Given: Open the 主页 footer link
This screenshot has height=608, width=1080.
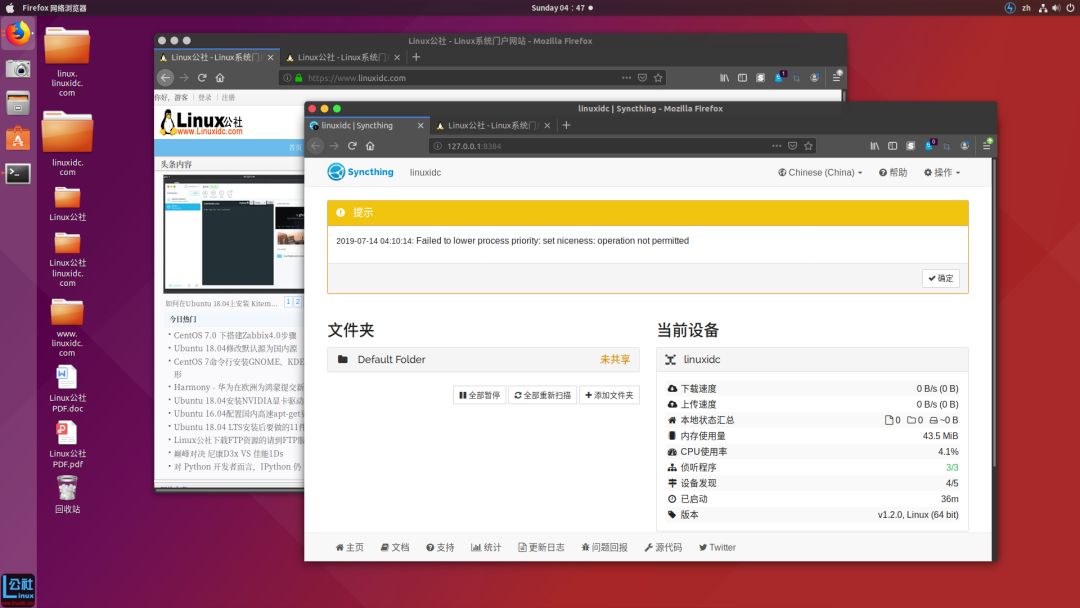Looking at the screenshot, I should coord(349,547).
